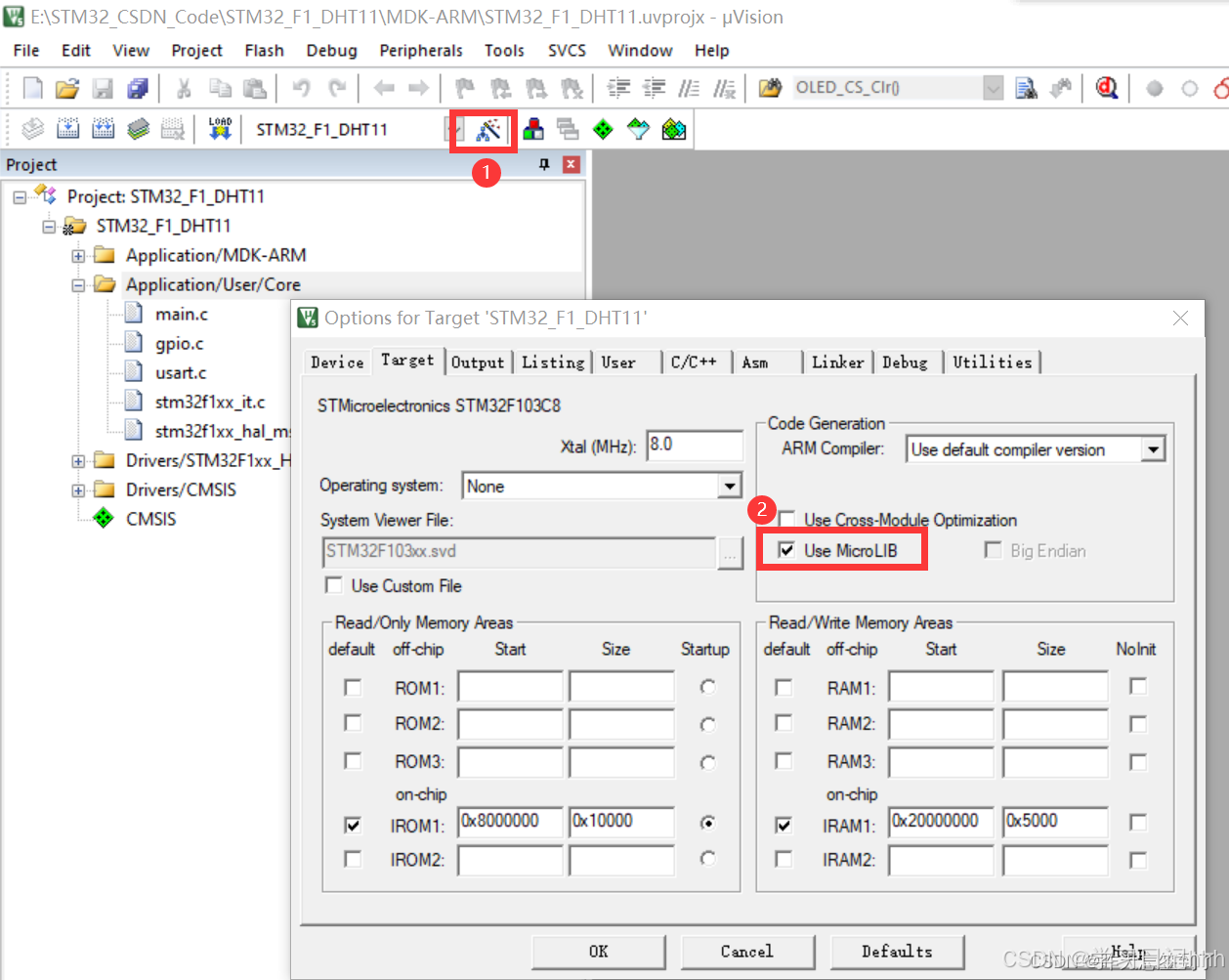Click the Unindent selected lines icon
1229x980 pixels.
point(654,88)
